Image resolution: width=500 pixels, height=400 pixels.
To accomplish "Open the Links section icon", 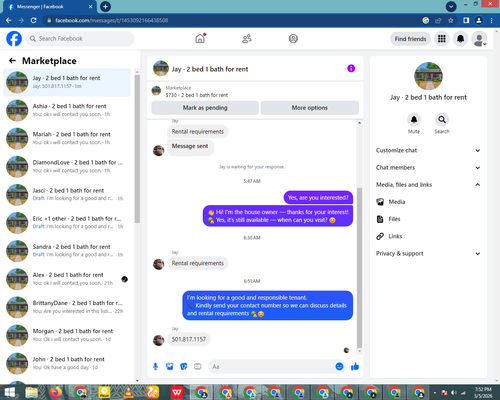I will click(x=380, y=236).
